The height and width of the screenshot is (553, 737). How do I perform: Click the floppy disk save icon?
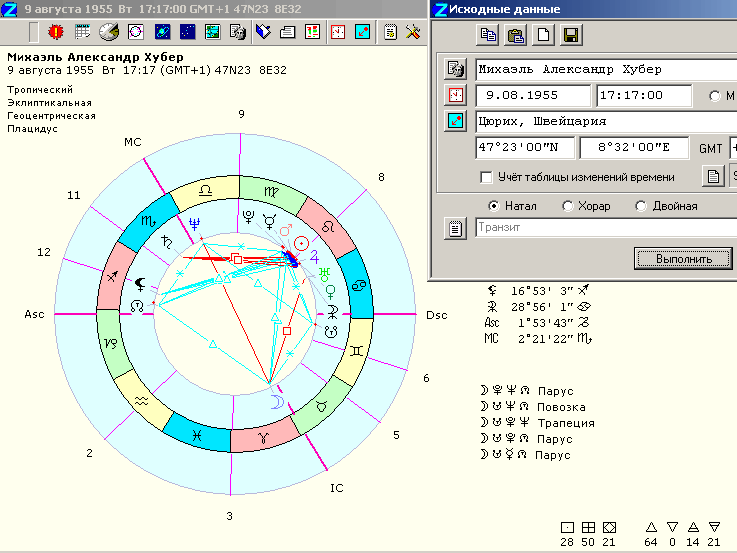(x=571, y=35)
